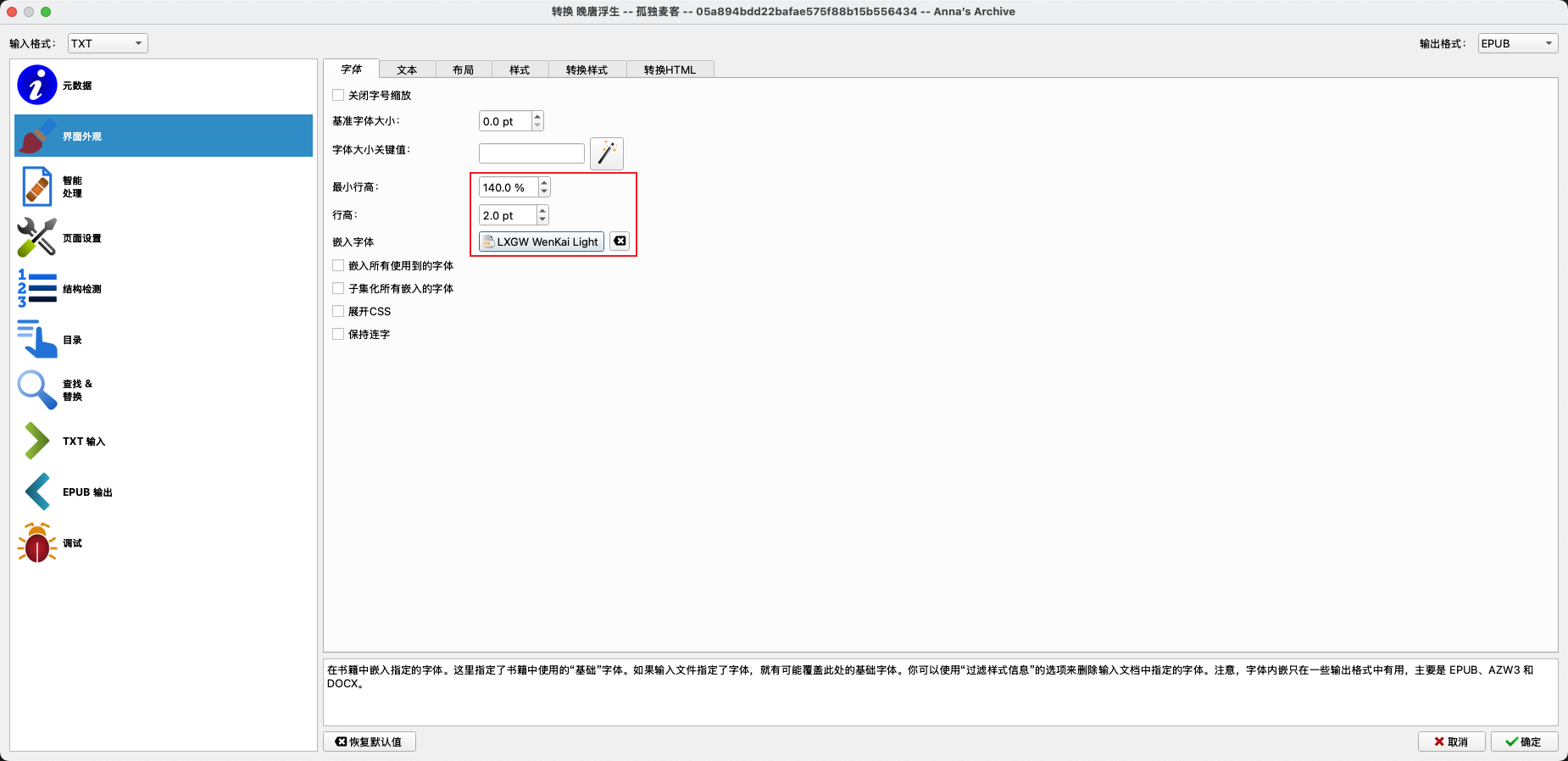Clear the embedded LXGW WenKai font
Viewport: 1568px width, 761px height.
tap(620, 242)
